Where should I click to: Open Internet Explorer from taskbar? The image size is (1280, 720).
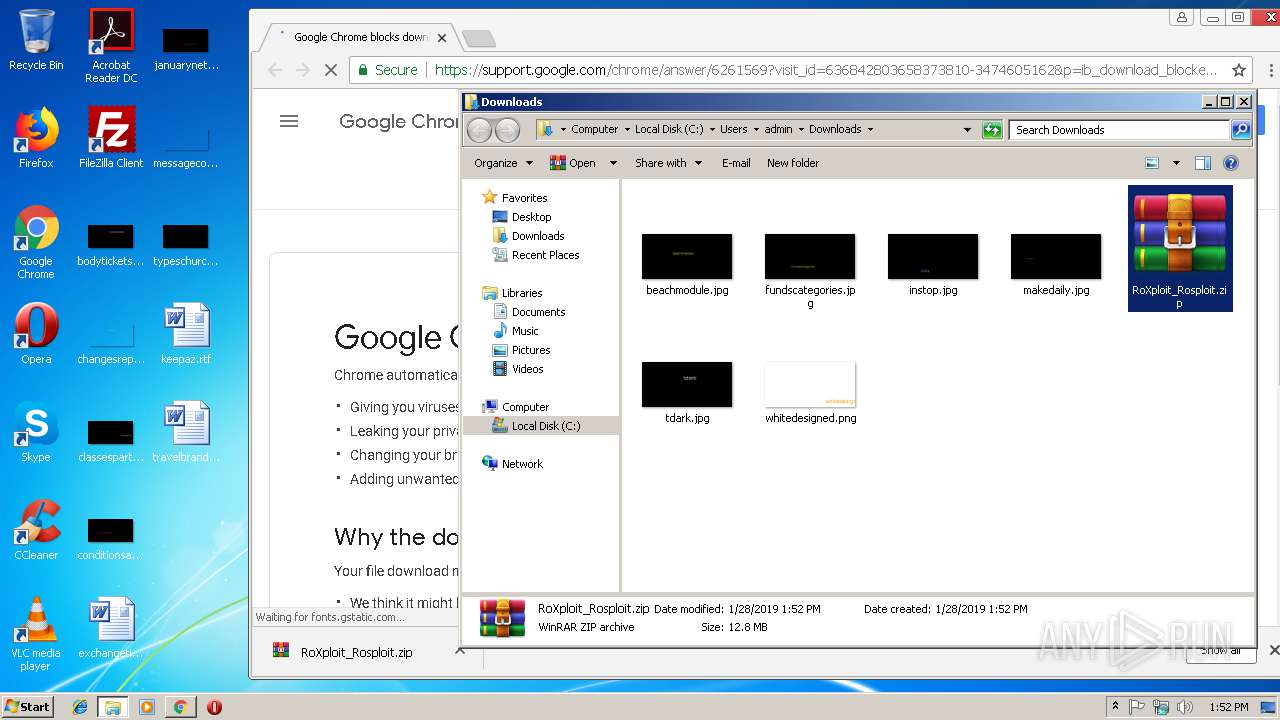(80, 707)
